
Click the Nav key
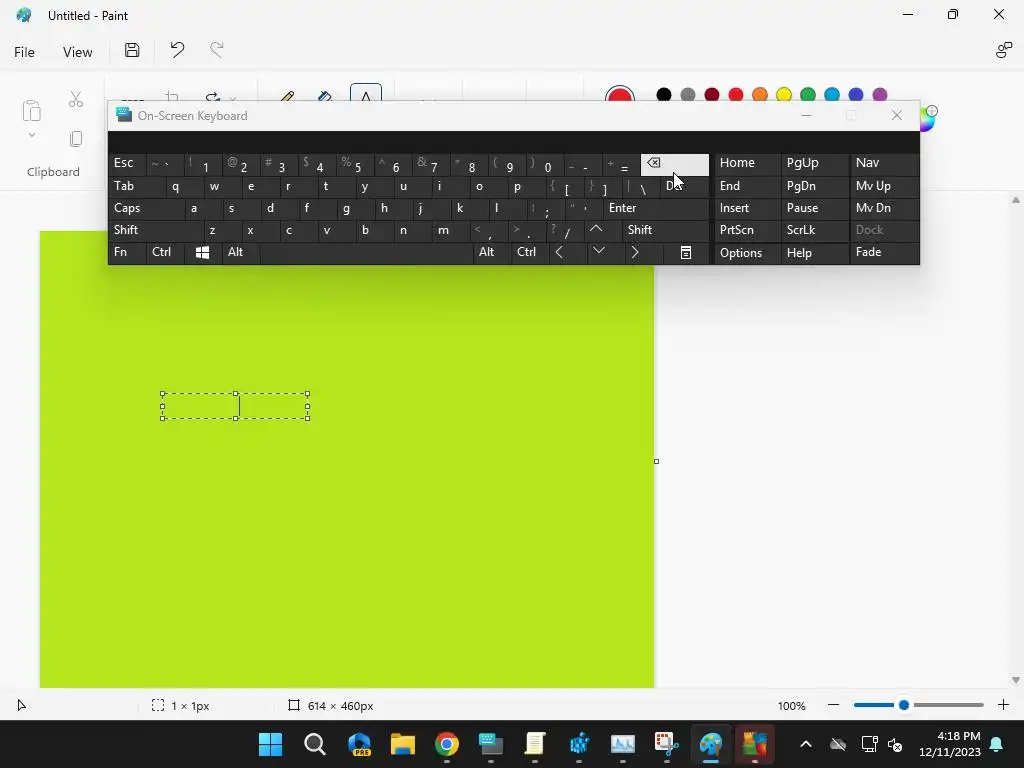point(884,163)
